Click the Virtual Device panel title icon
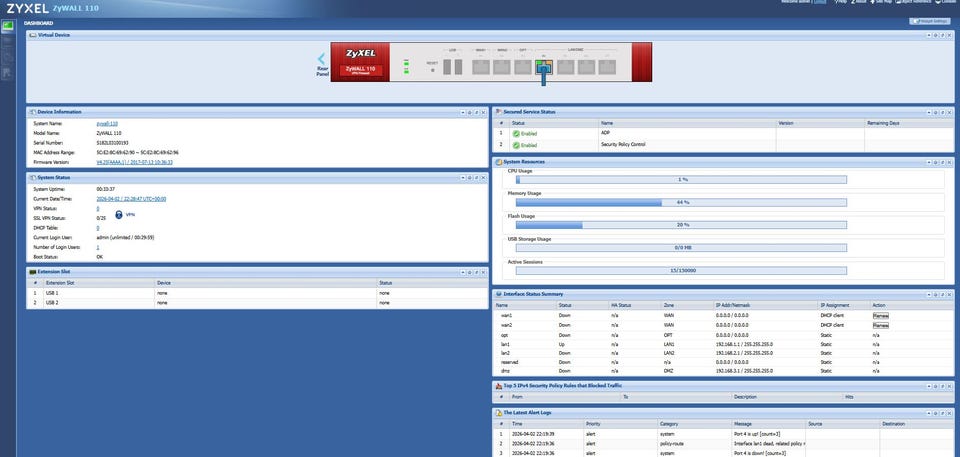The height and width of the screenshot is (457, 960). click(x=33, y=36)
